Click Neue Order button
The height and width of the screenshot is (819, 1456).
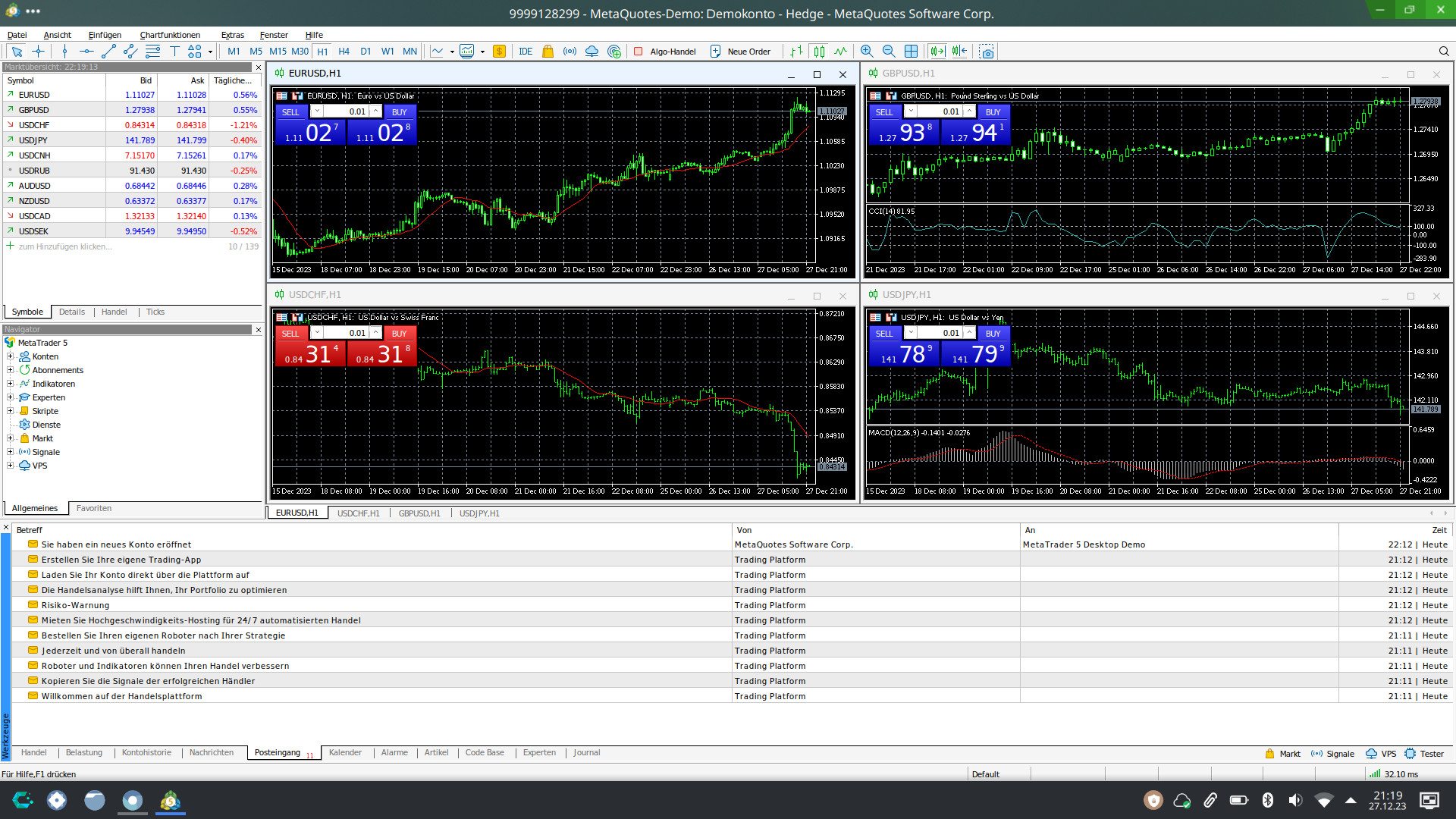coord(740,52)
